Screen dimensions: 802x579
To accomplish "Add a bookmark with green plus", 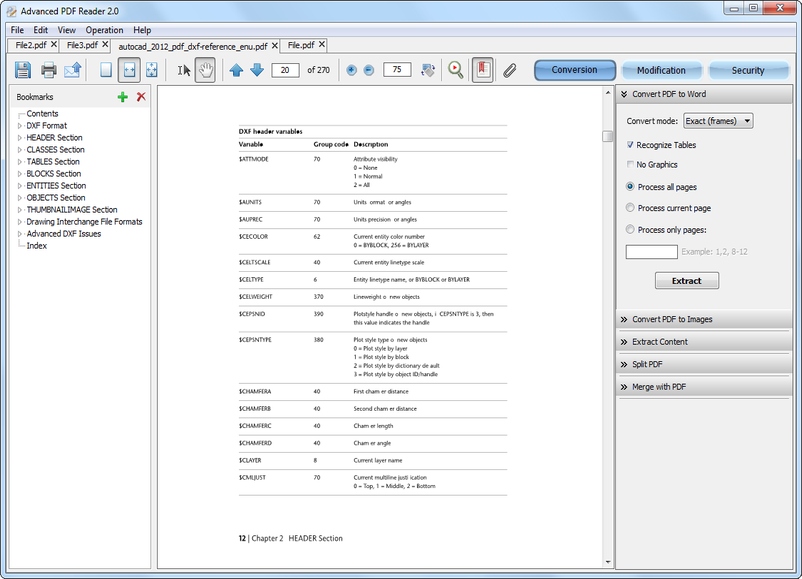I will [x=123, y=97].
